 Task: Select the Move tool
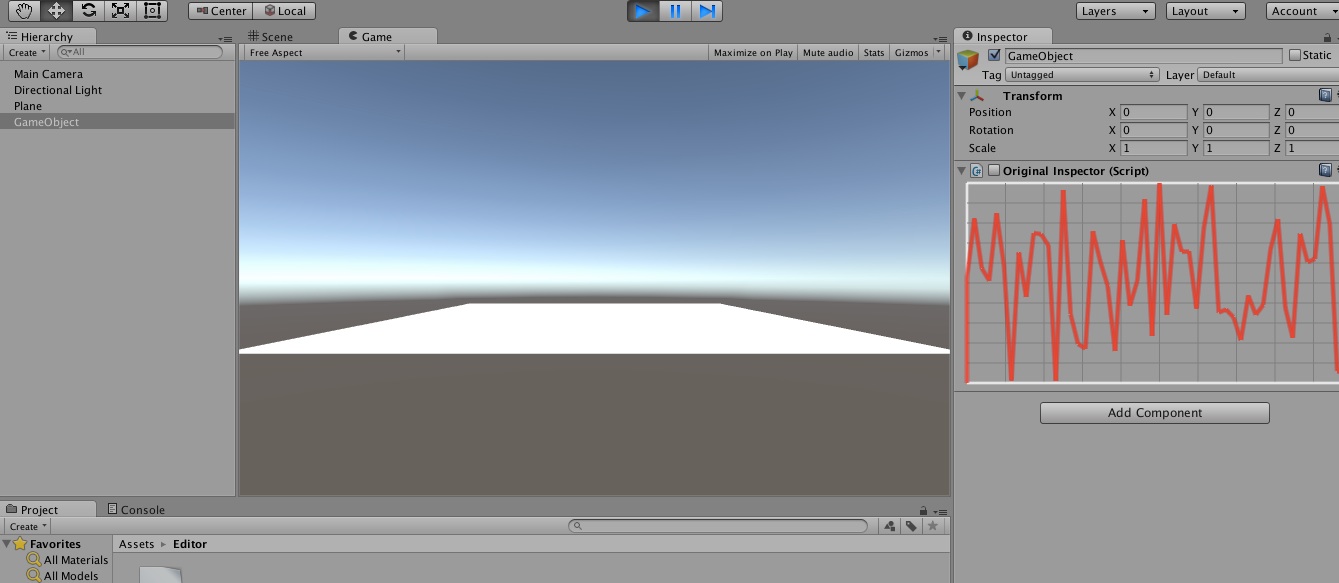click(58, 10)
